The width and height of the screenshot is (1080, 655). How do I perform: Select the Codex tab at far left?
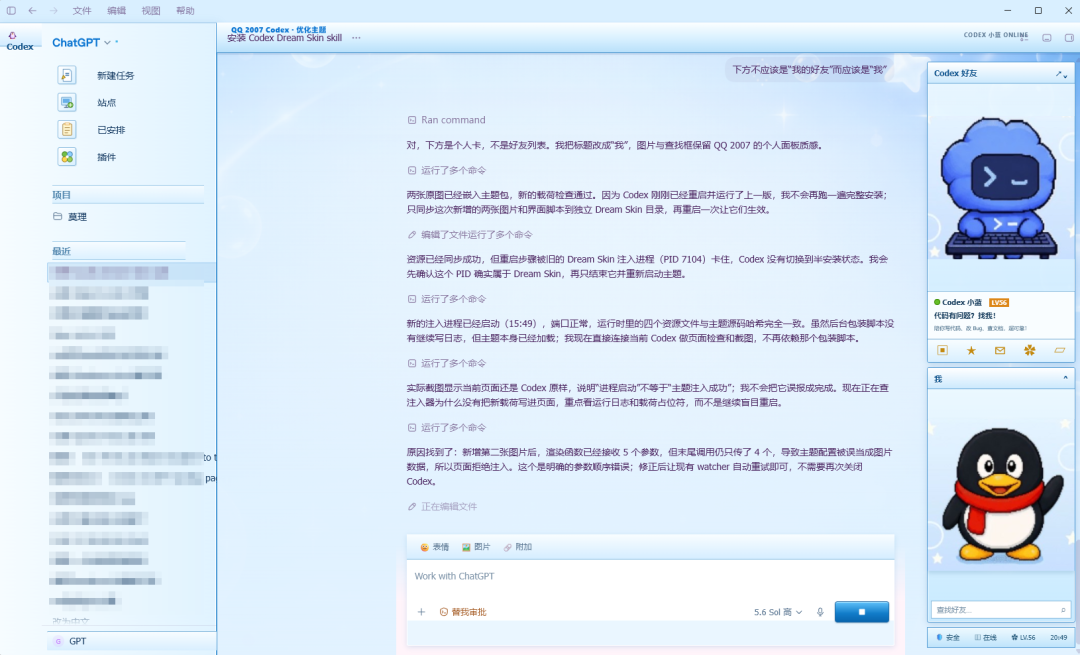pos(20,41)
